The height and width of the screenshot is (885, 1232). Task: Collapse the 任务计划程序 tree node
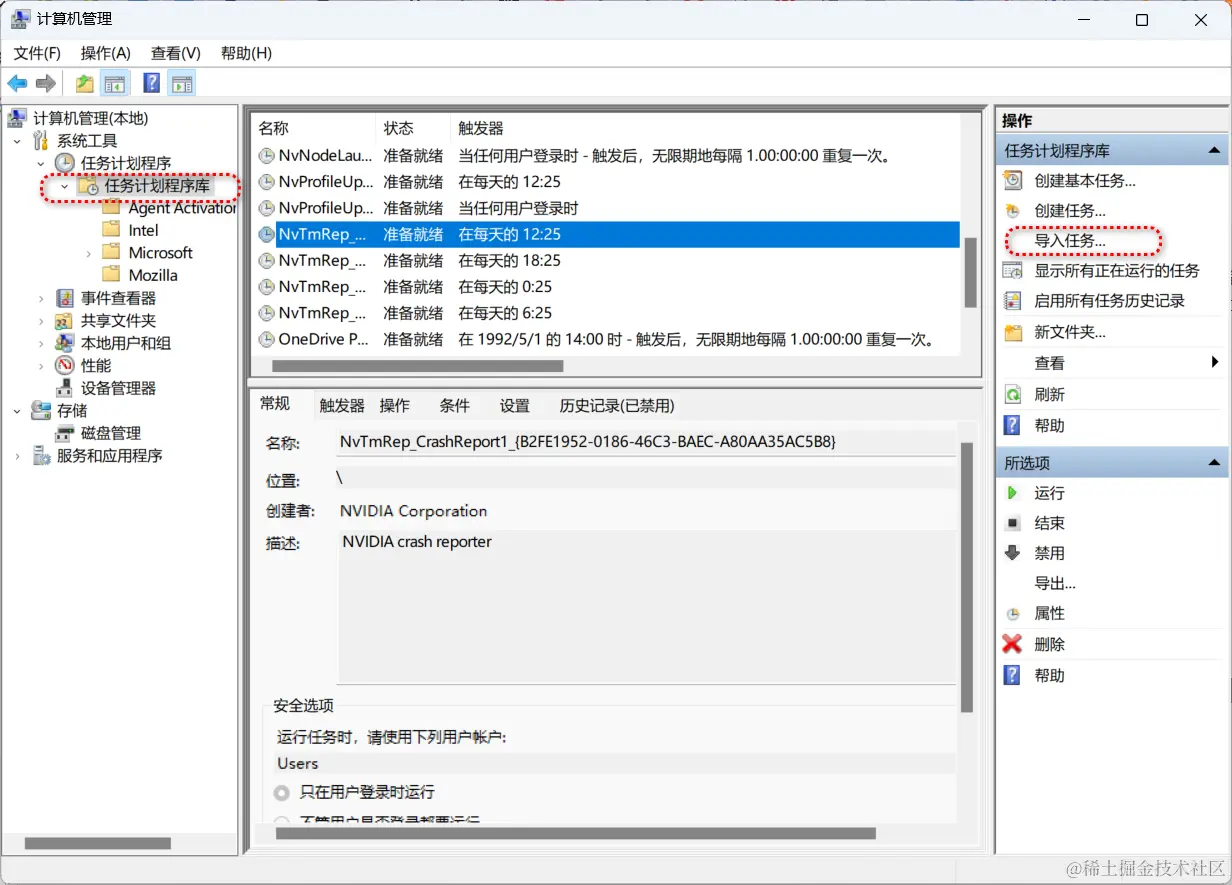coord(41,163)
